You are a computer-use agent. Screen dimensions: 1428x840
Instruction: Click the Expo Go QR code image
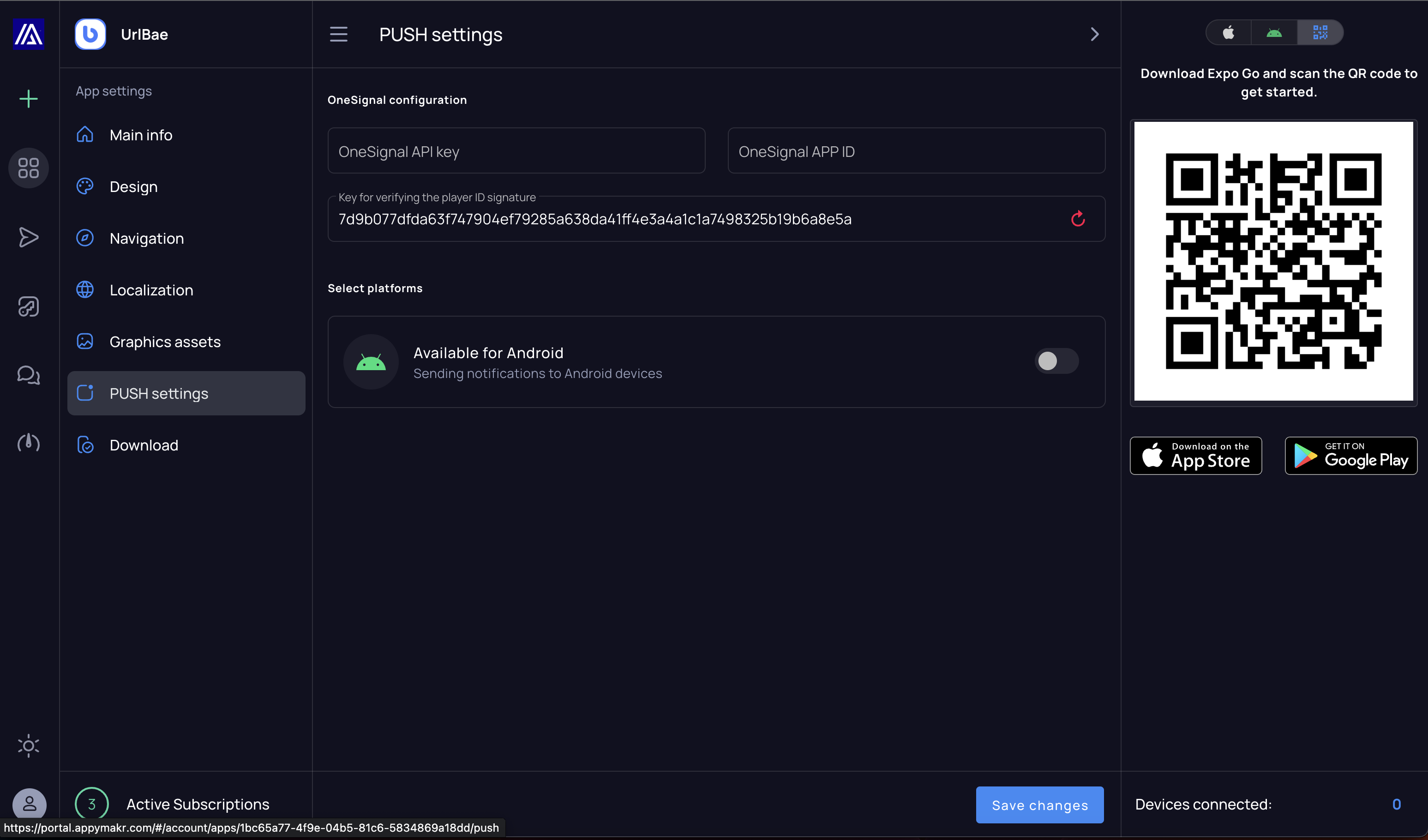coord(1273,261)
